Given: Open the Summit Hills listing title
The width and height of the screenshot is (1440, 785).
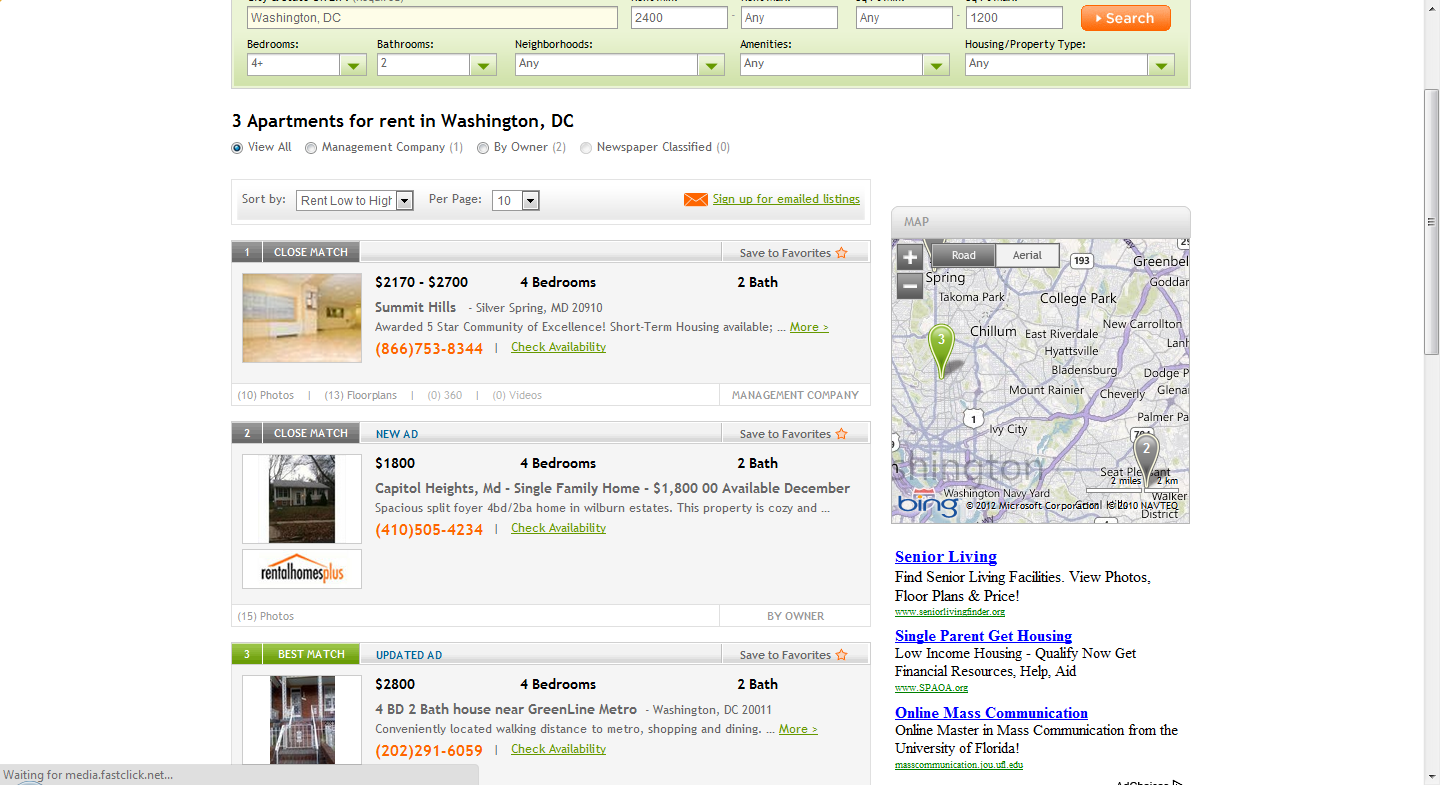Looking at the screenshot, I should coord(415,307).
